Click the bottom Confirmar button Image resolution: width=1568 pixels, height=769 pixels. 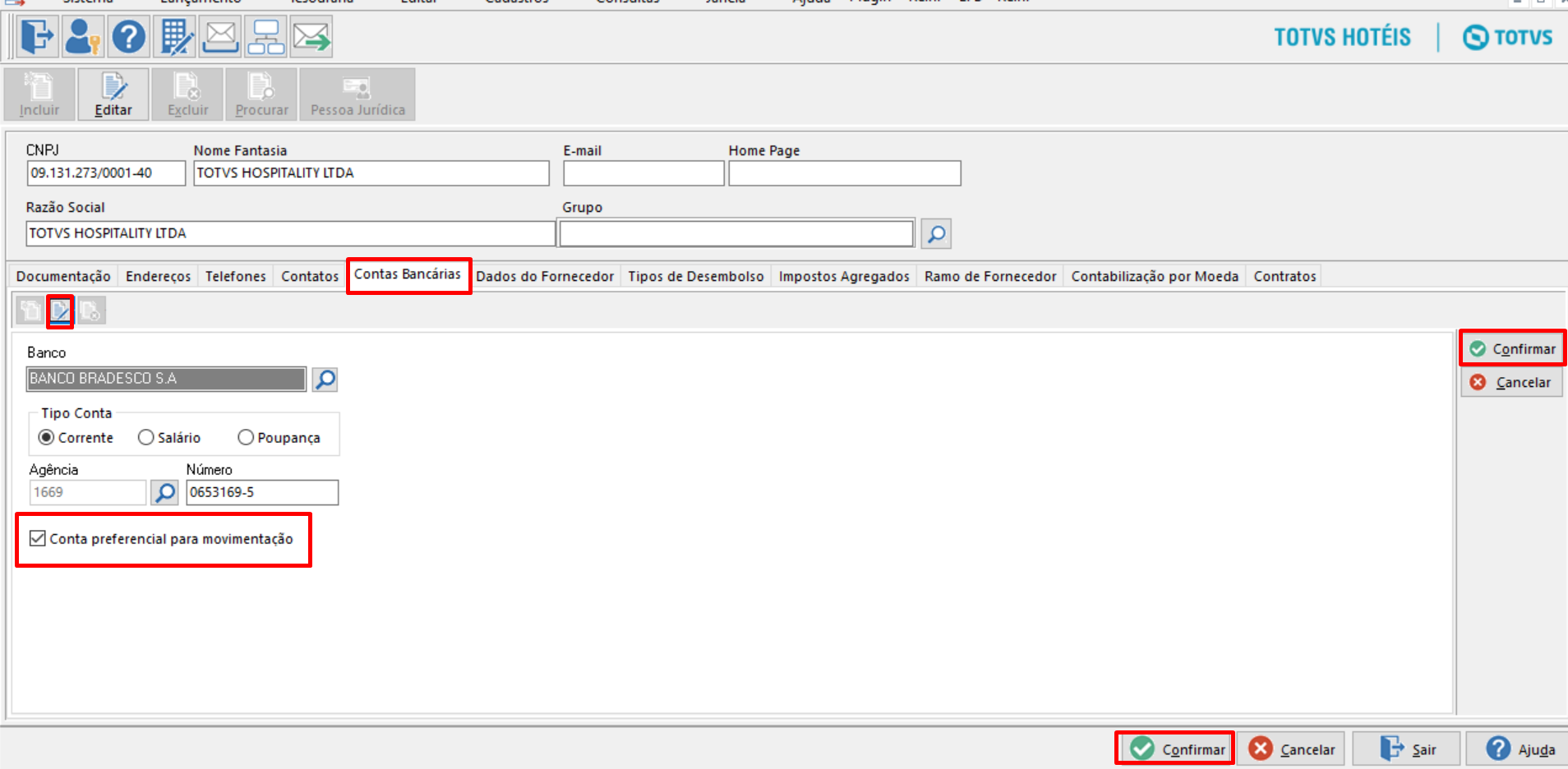pyautogui.click(x=1177, y=748)
